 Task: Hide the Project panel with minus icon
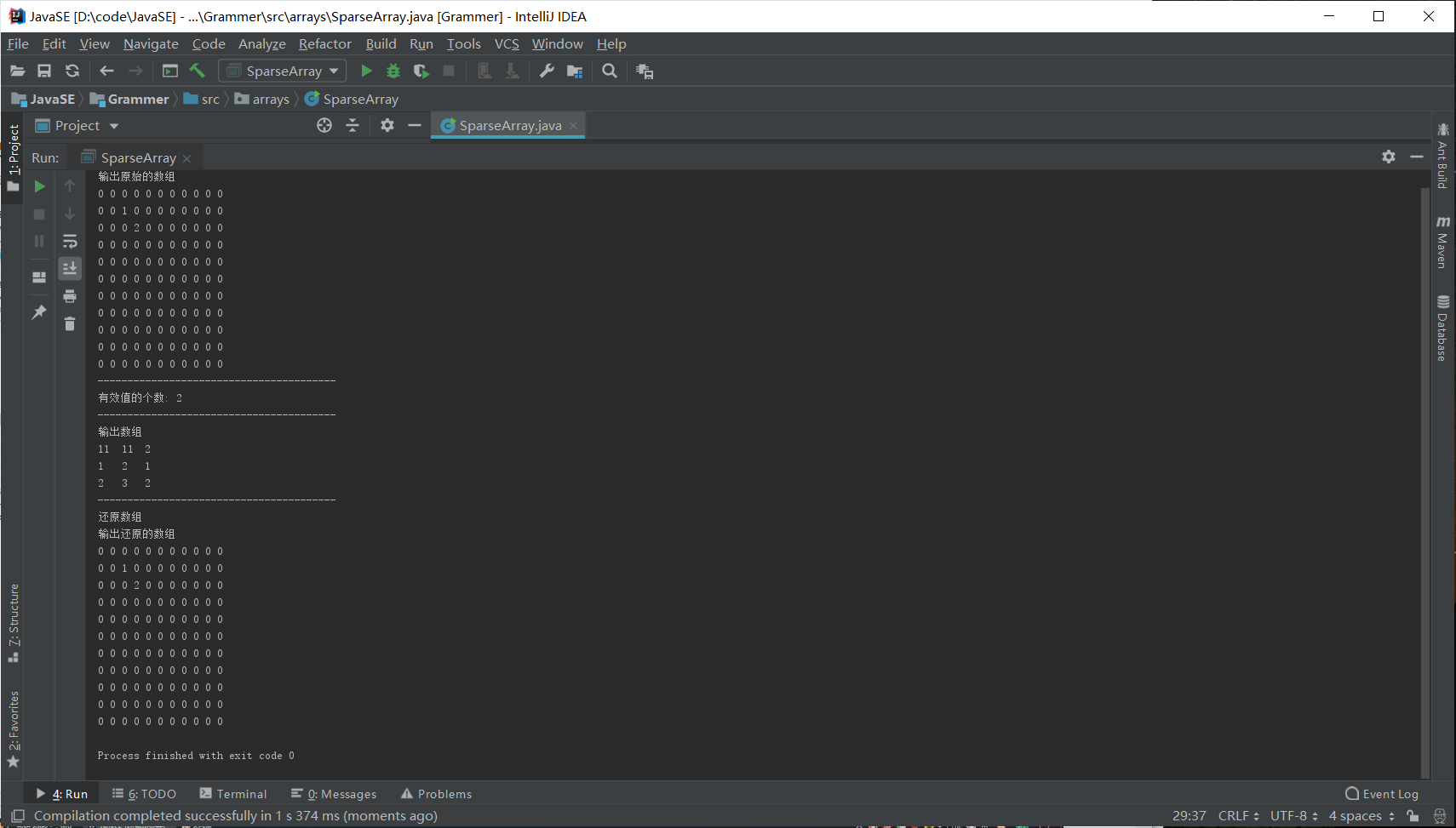[415, 126]
